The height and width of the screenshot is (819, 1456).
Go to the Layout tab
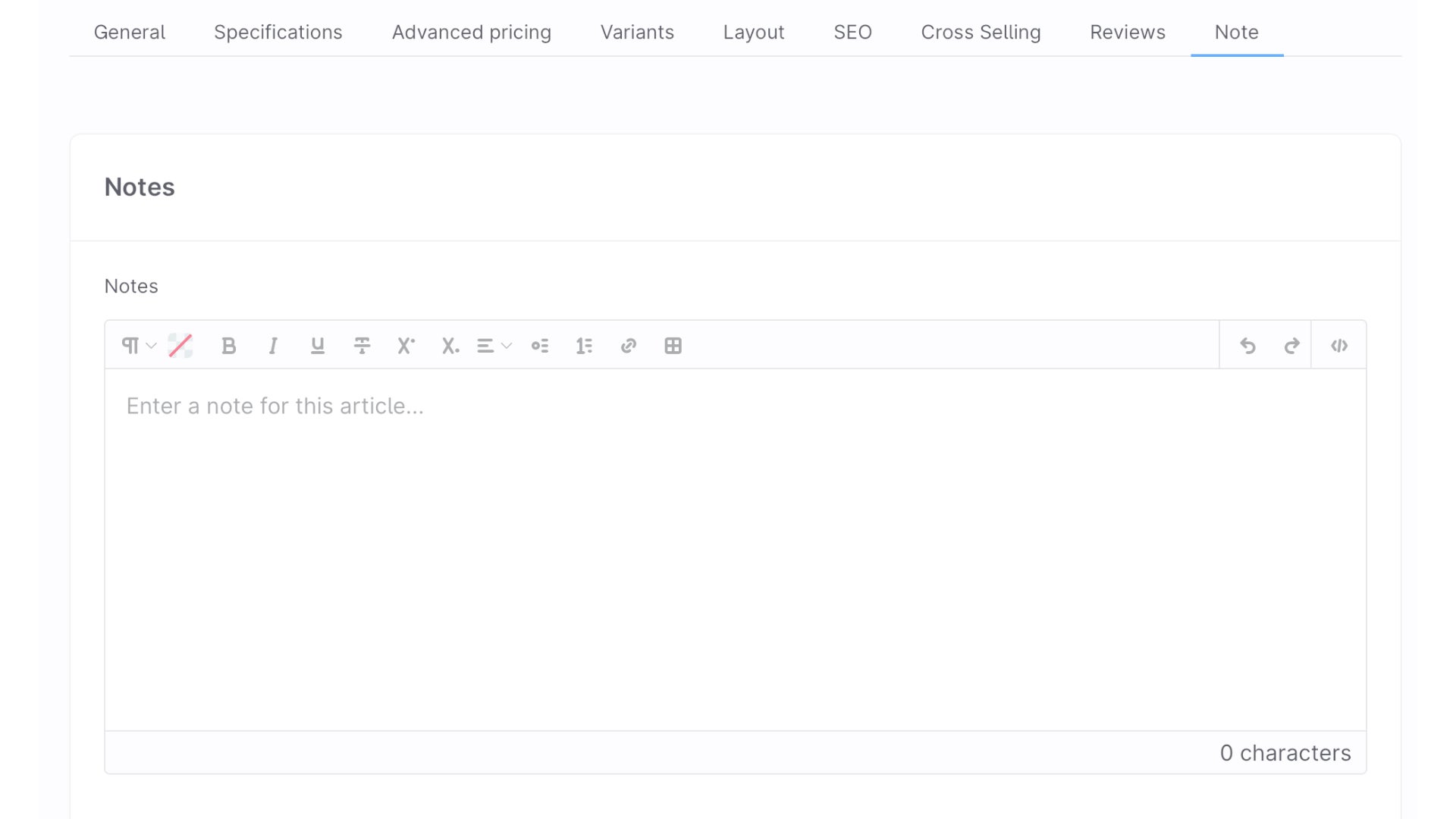click(x=754, y=32)
